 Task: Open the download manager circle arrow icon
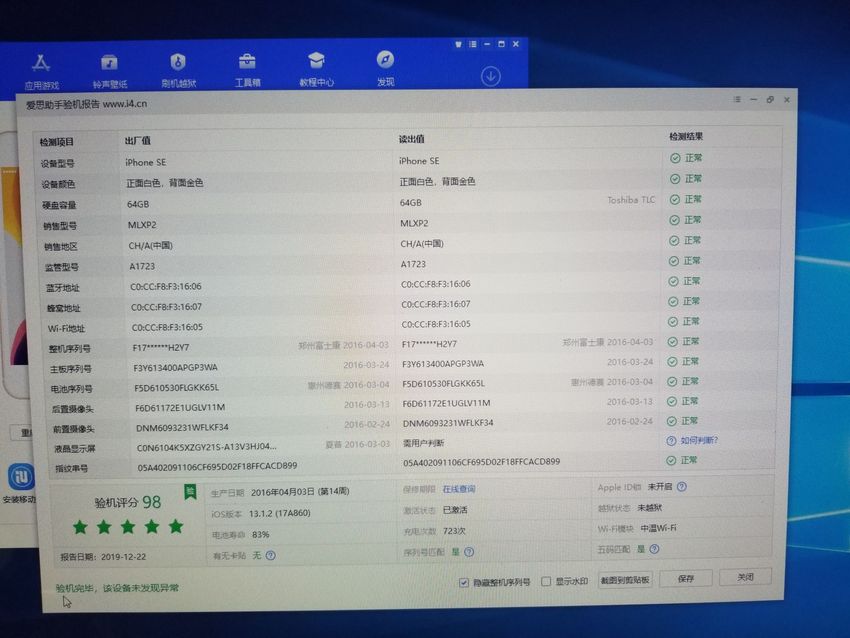pyautogui.click(x=491, y=76)
